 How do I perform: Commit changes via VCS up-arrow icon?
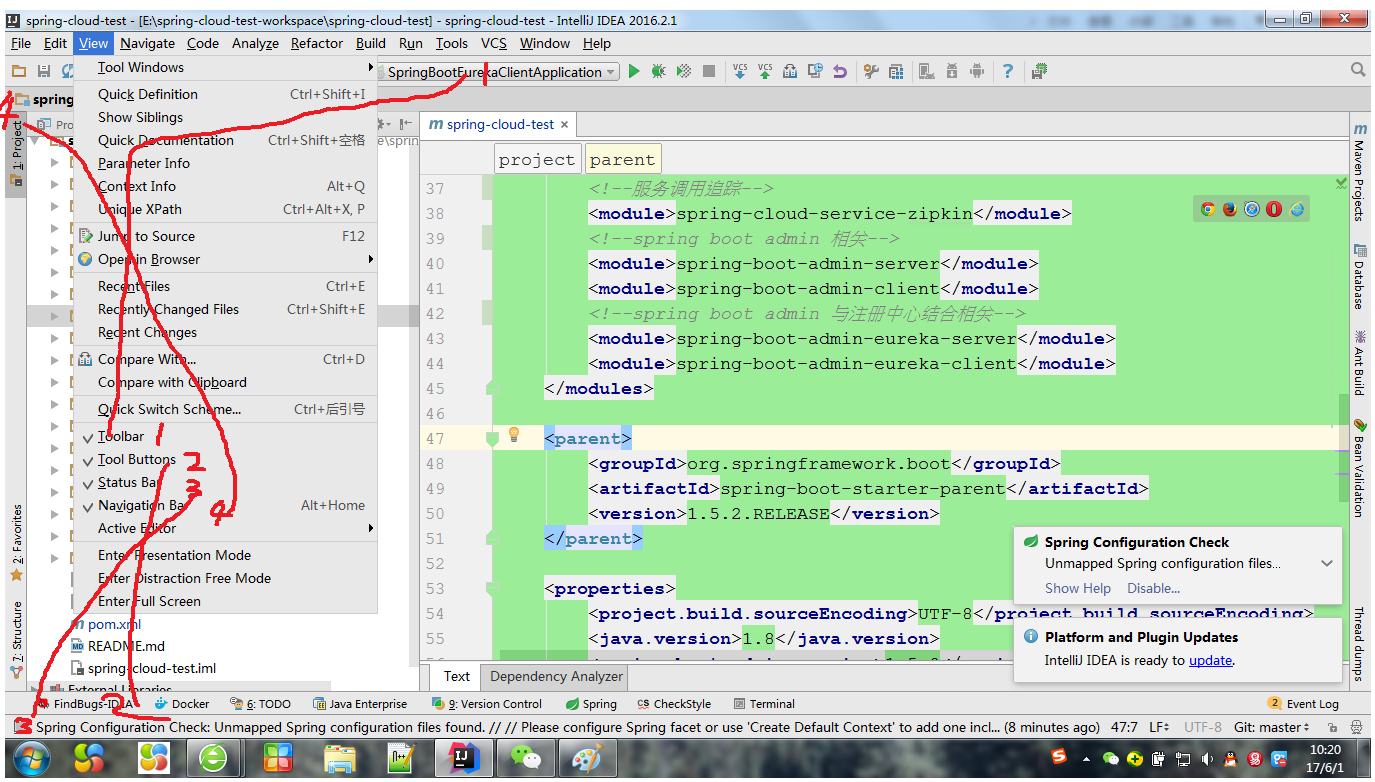(x=765, y=71)
